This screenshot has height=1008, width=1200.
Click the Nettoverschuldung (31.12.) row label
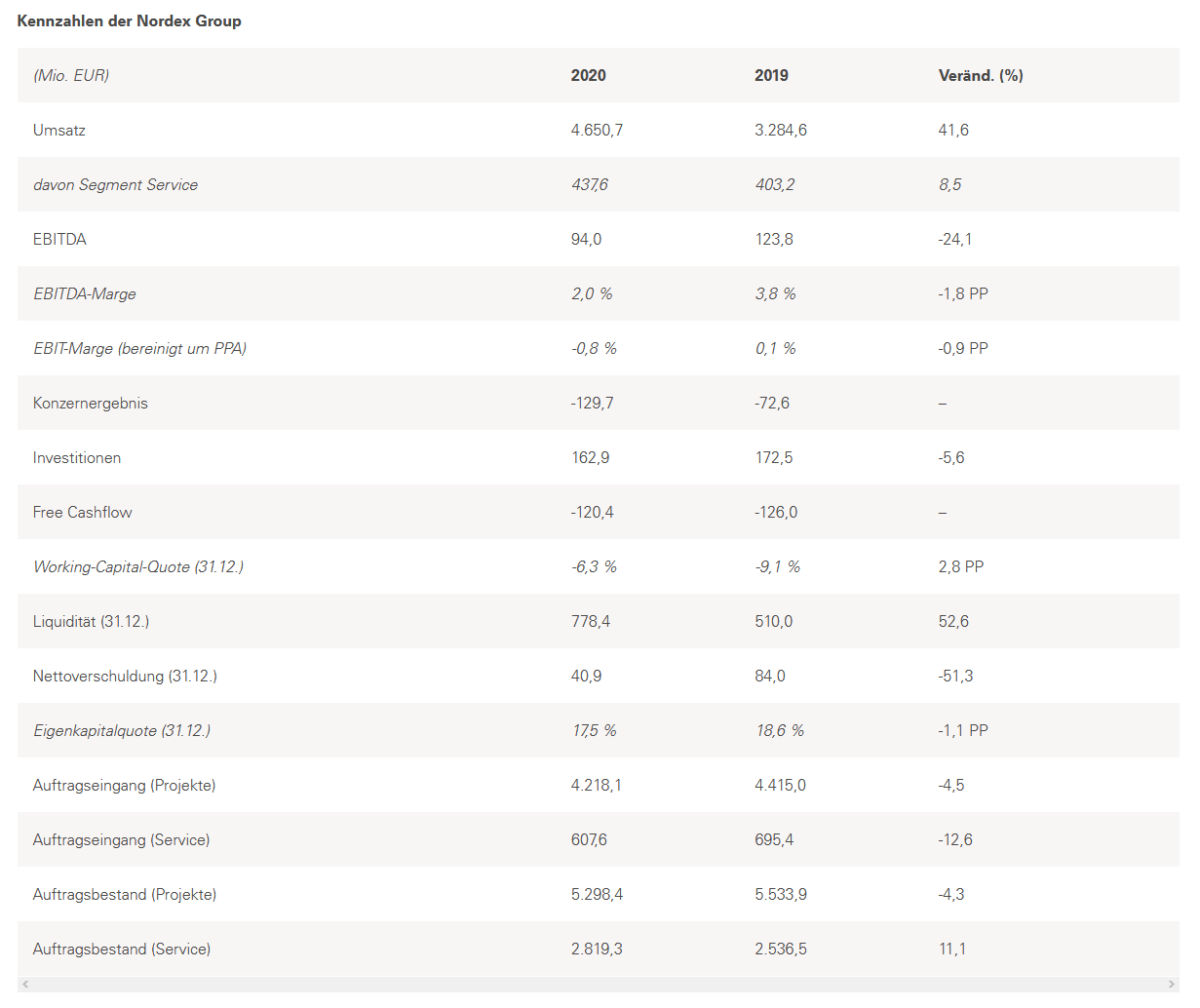coord(125,676)
